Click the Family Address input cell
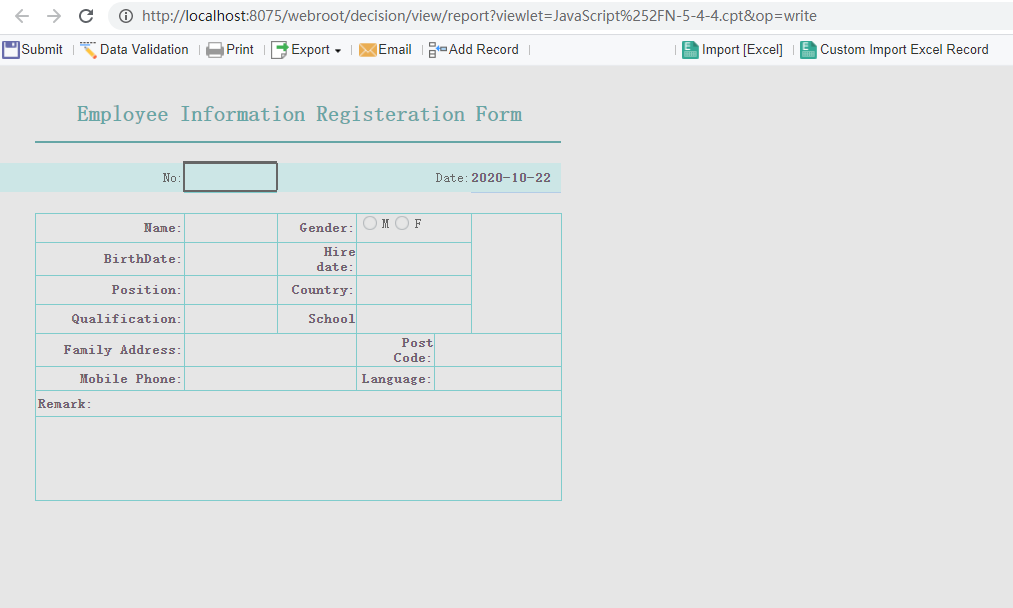 [x=271, y=350]
